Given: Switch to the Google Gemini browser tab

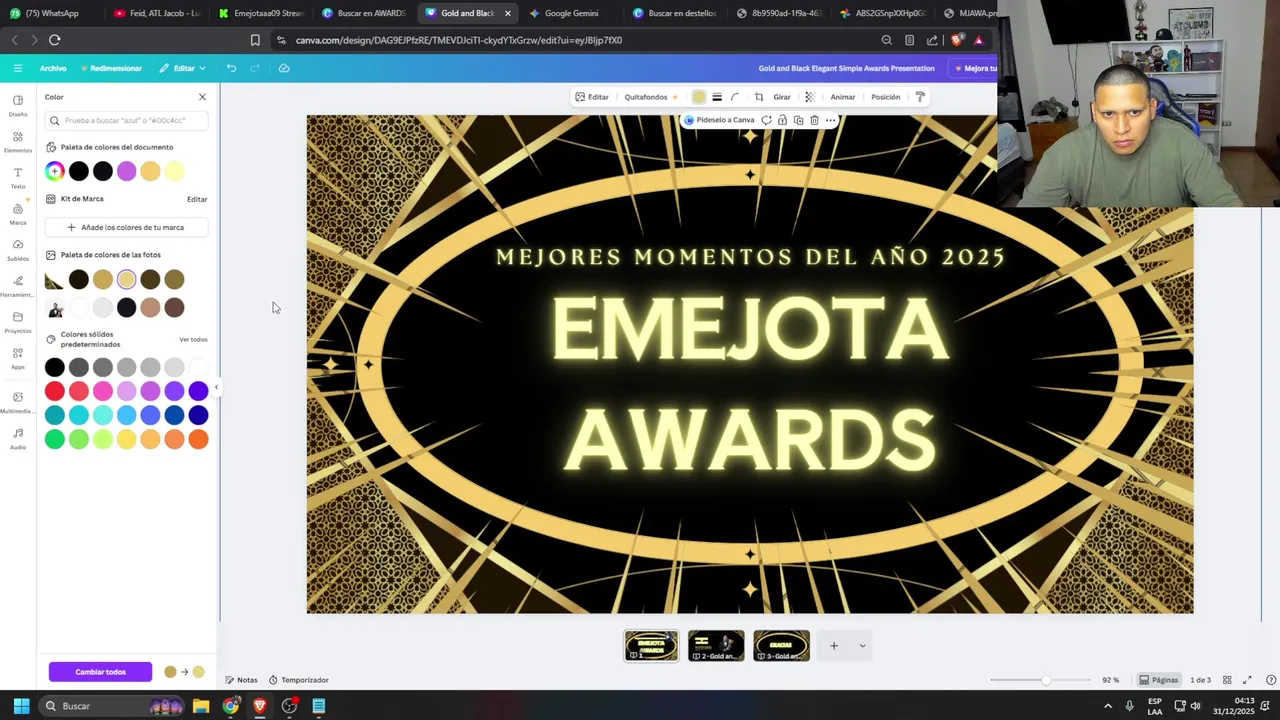Looking at the screenshot, I should coord(570,13).
